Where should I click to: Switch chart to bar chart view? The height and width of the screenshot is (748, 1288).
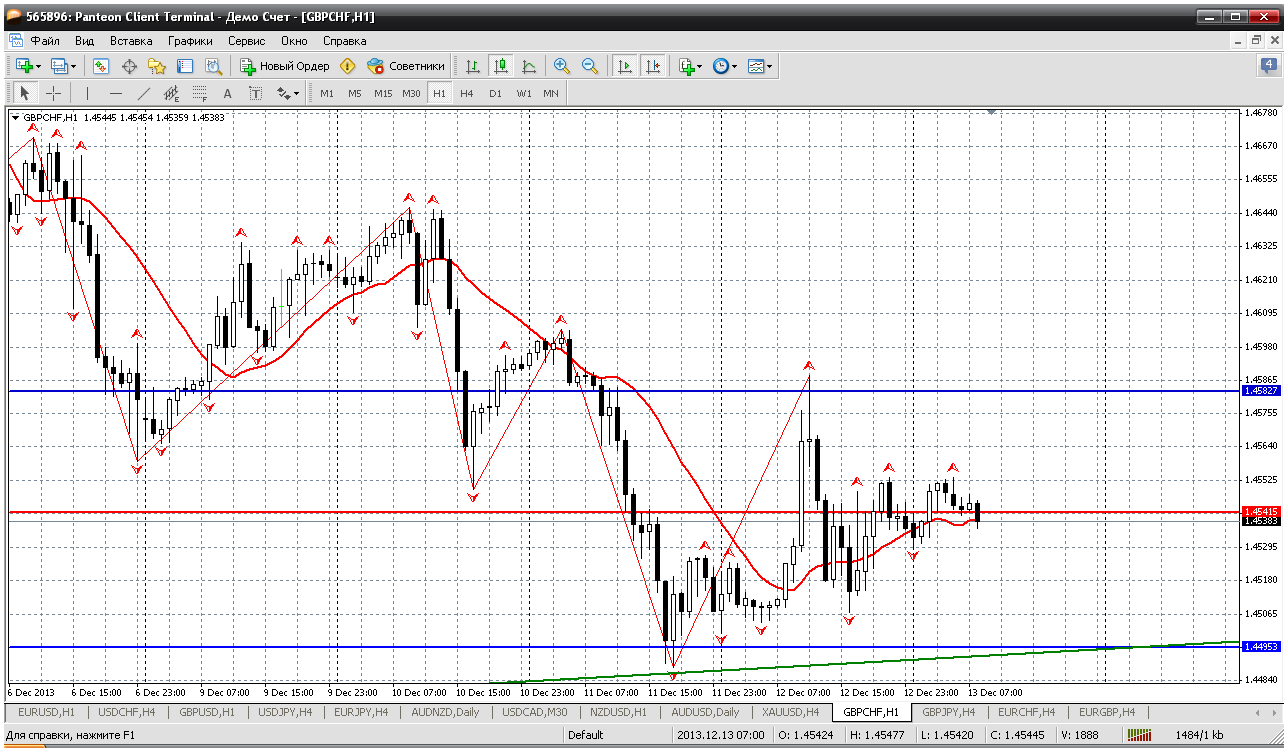(x=473, y=66)
